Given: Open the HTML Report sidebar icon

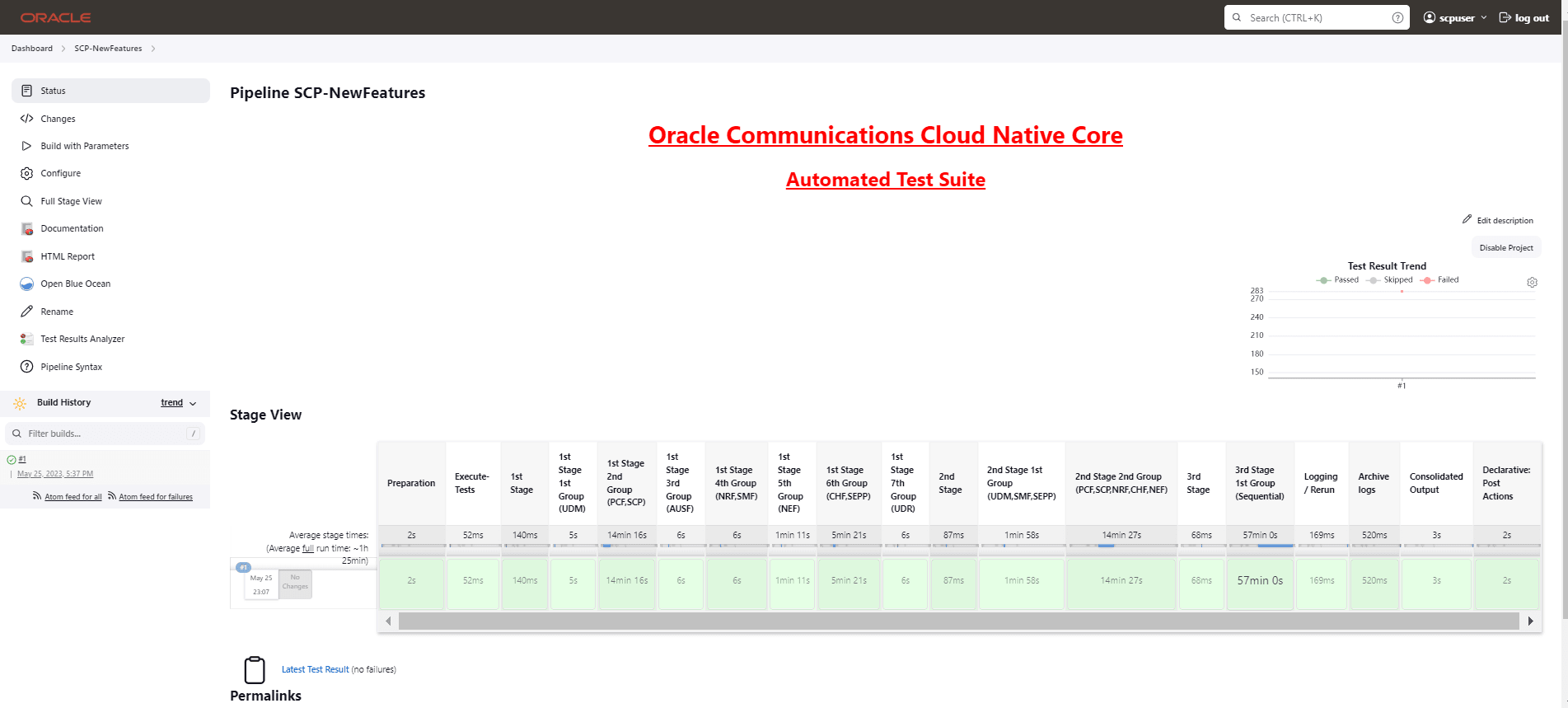Looking at the screenshot, I should click(x=26, y=256).
